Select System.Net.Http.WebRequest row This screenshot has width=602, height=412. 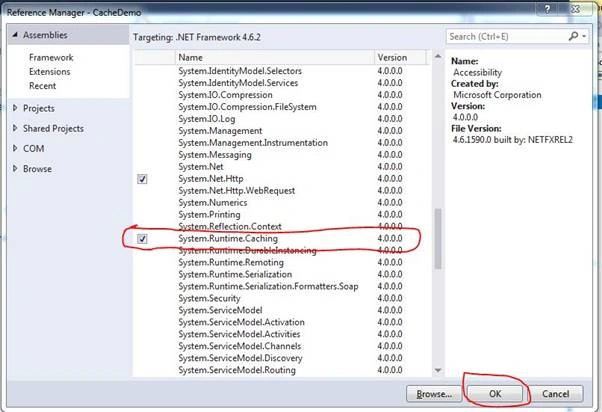coord(281,191)
